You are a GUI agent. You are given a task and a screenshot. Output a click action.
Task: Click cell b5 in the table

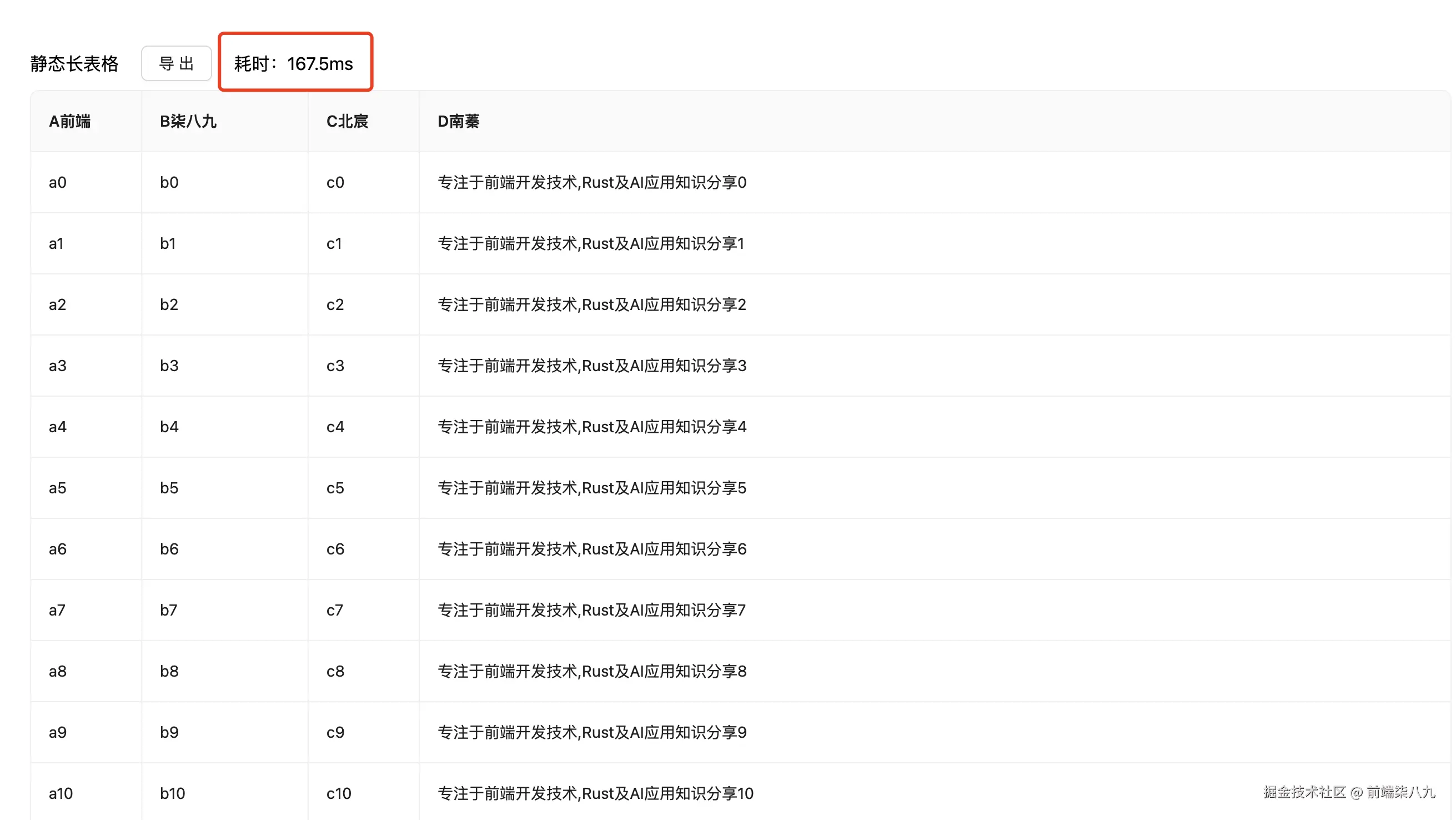169,488
